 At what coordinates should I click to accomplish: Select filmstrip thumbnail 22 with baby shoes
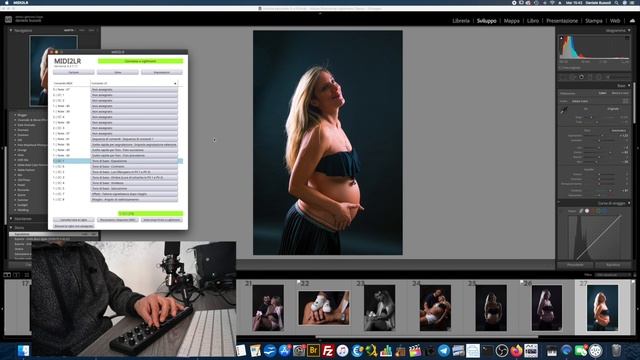324,308
